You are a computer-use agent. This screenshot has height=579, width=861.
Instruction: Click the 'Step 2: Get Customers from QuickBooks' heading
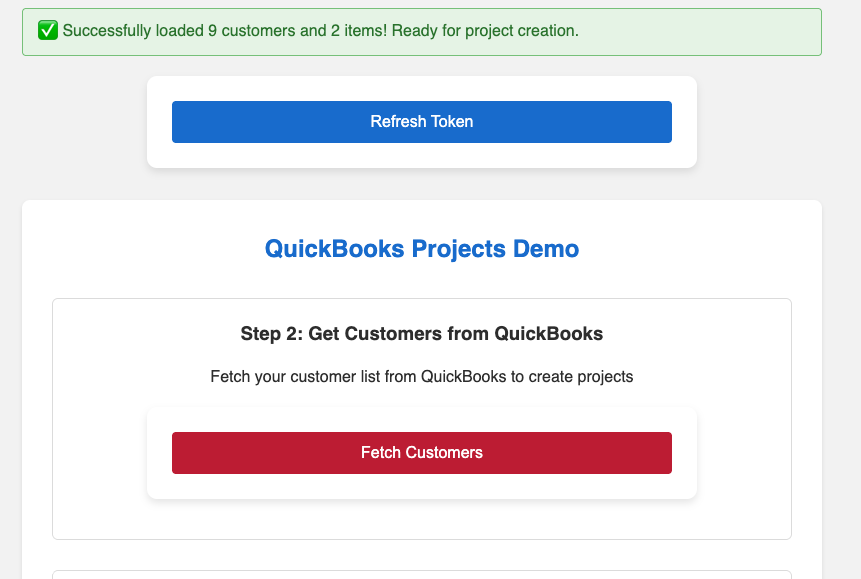click(421, 333)
